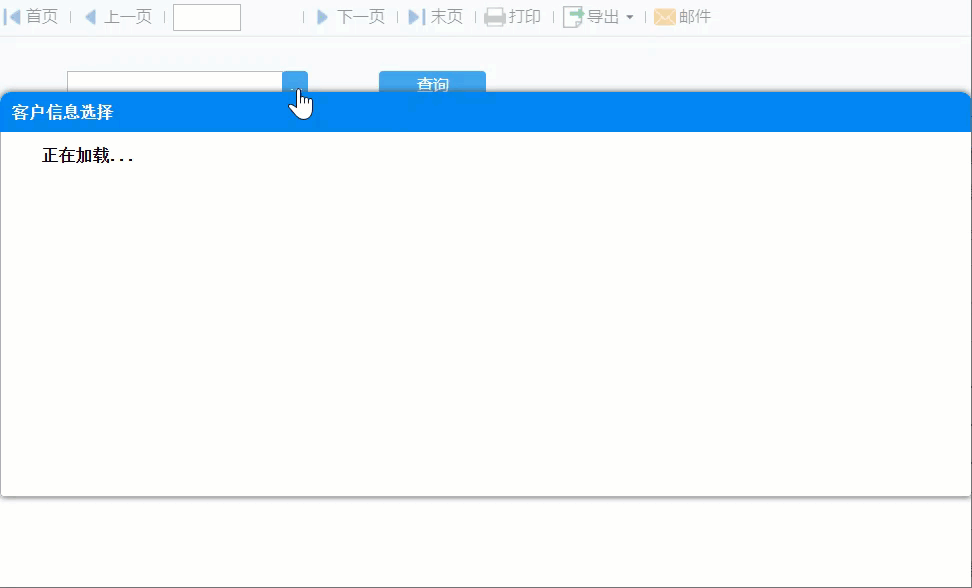Go to next page 下一页
972x588 pixels.
coord(351,17)
